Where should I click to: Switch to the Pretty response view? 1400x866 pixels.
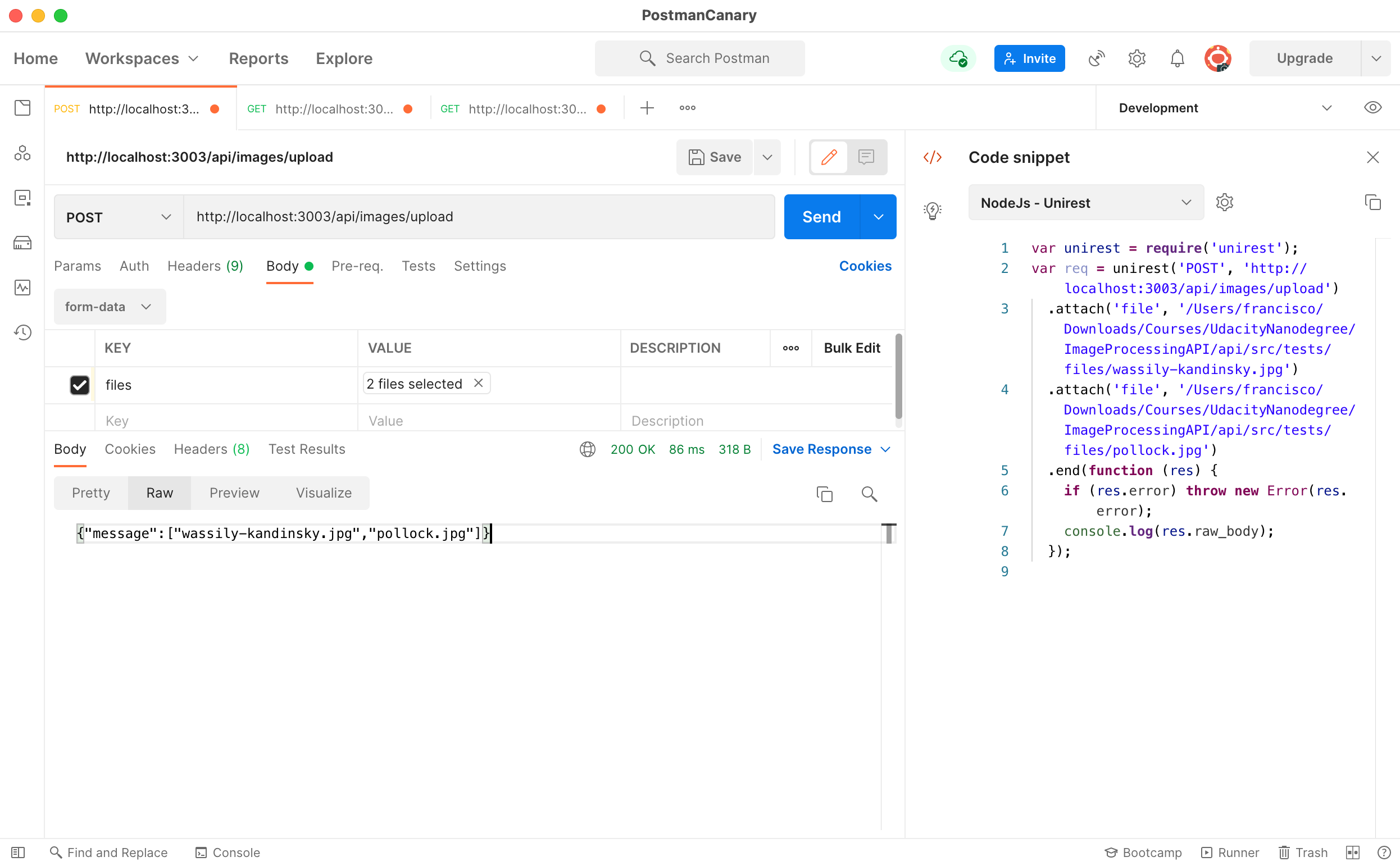coord(90,493)
